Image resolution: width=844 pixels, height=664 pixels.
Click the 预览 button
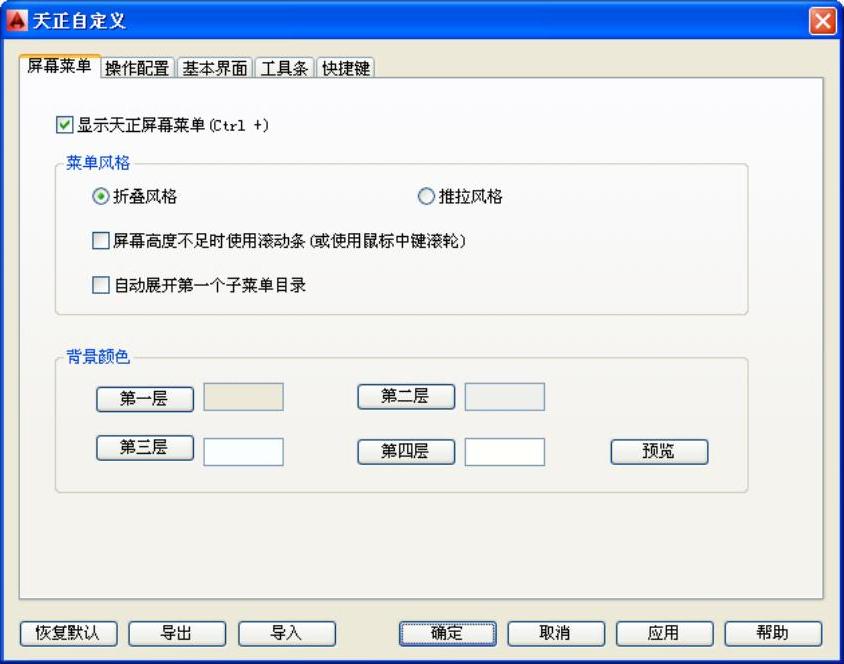pyautogui.click(x=659, y=451)
